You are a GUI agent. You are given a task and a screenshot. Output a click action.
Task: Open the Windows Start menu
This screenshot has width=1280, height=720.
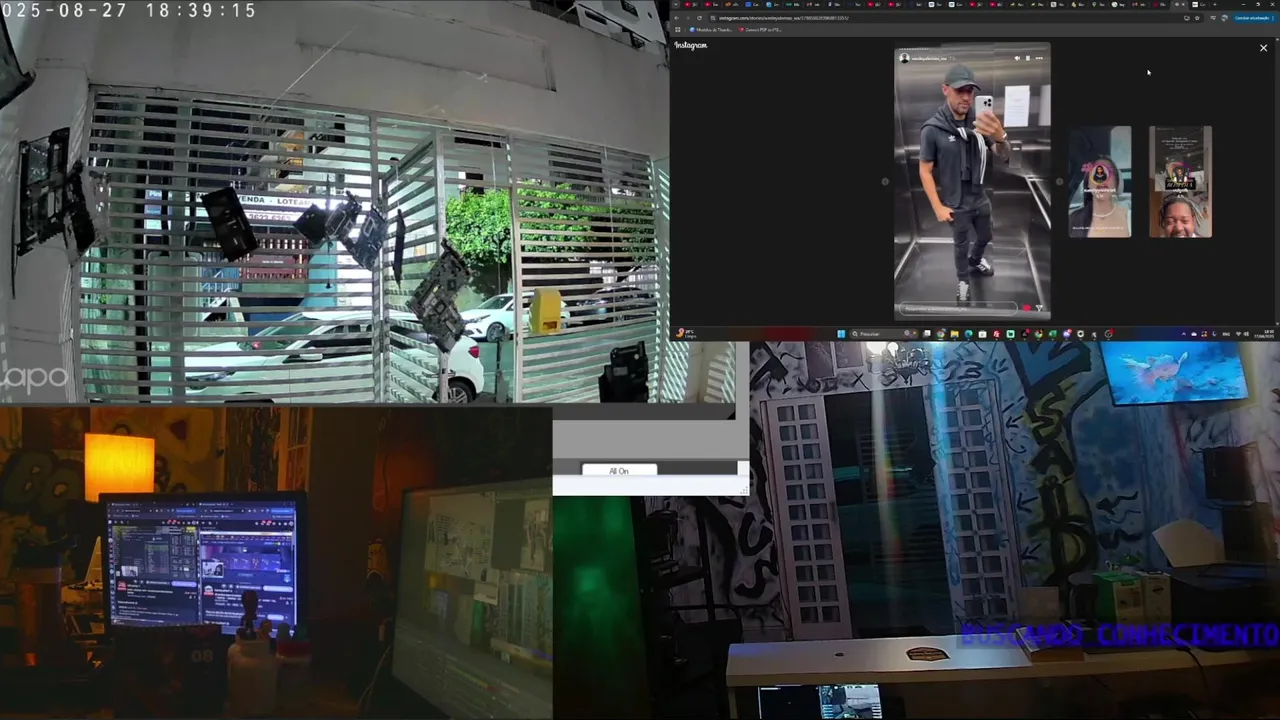tap(841, 334)
